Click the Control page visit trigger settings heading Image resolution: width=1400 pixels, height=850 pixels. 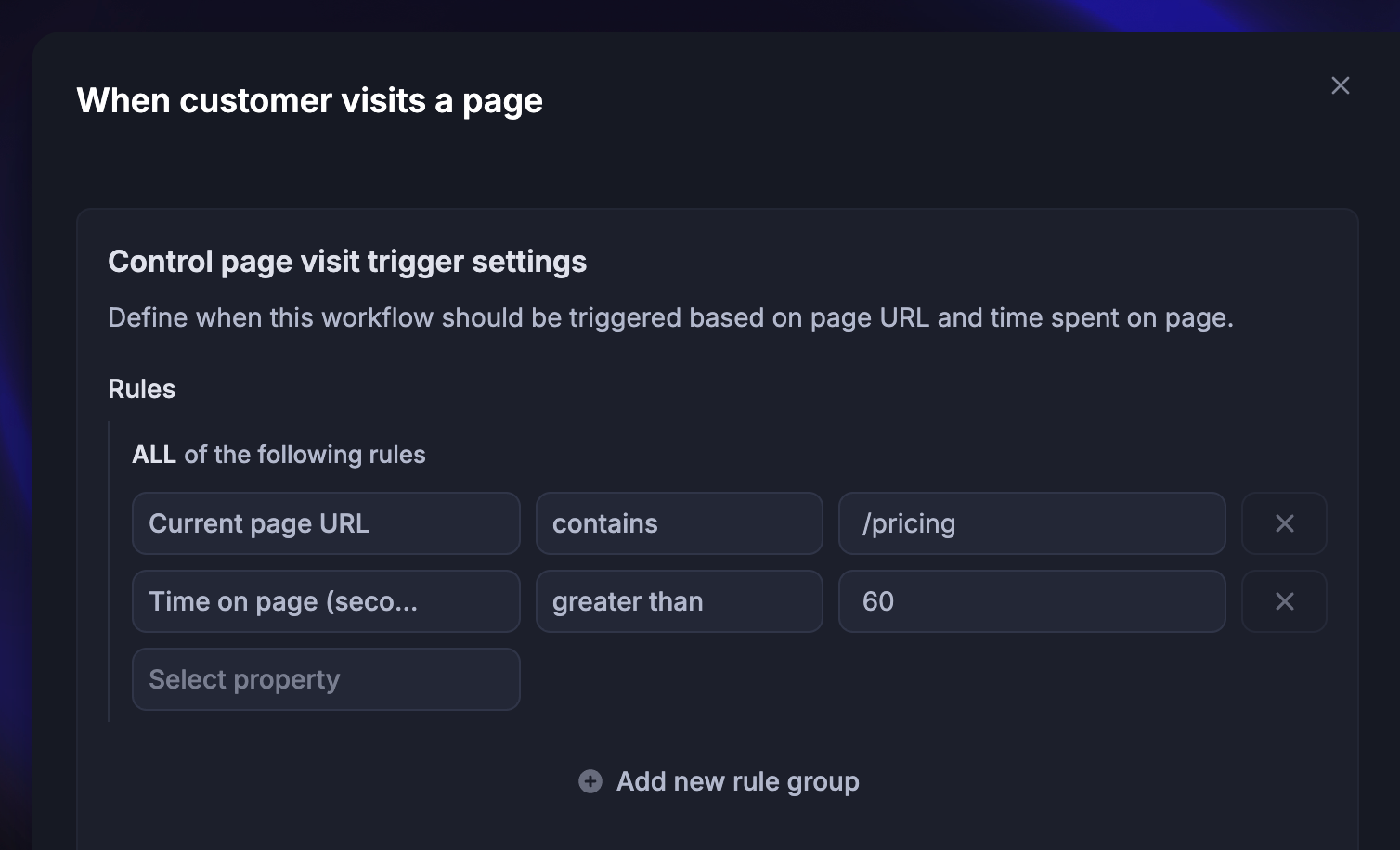click(347, 262)
